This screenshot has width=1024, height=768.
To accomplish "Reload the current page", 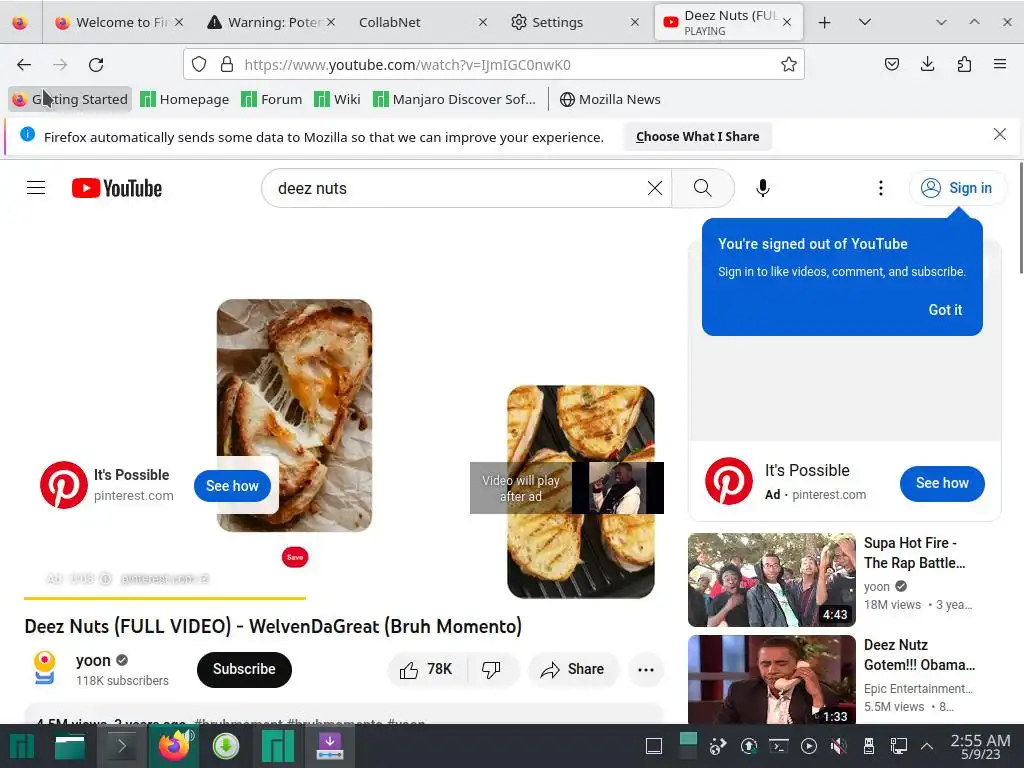I will [x=96, y=65].
